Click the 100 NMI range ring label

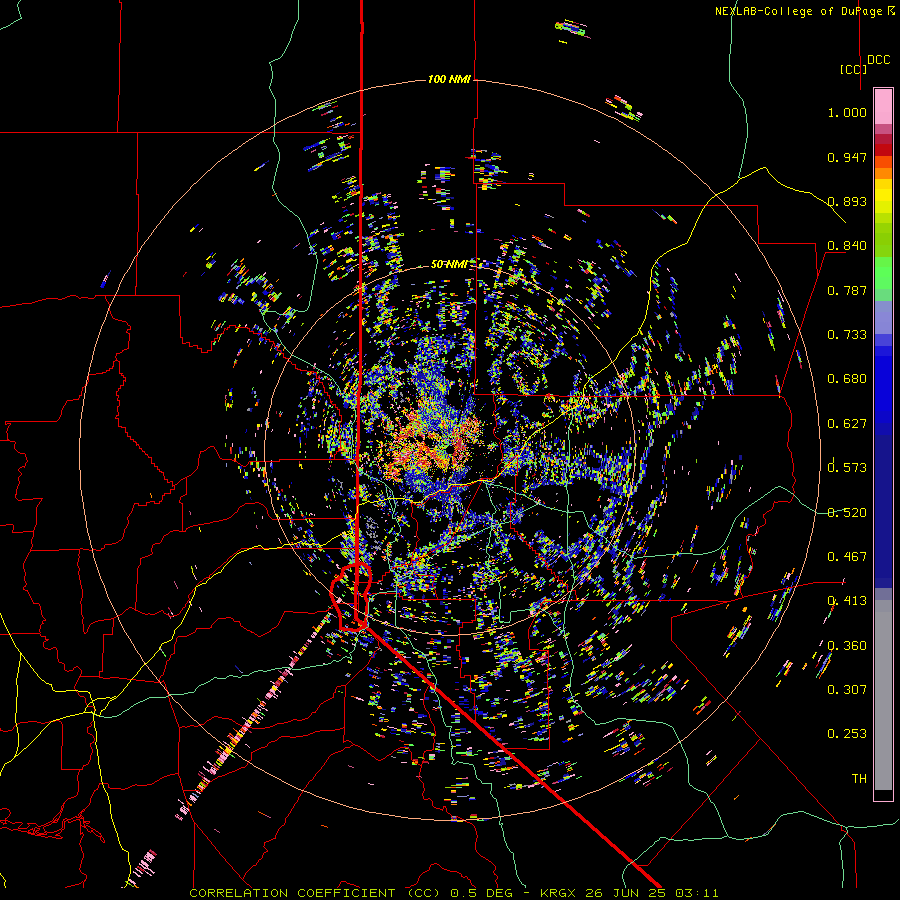[x=449, y=79]
